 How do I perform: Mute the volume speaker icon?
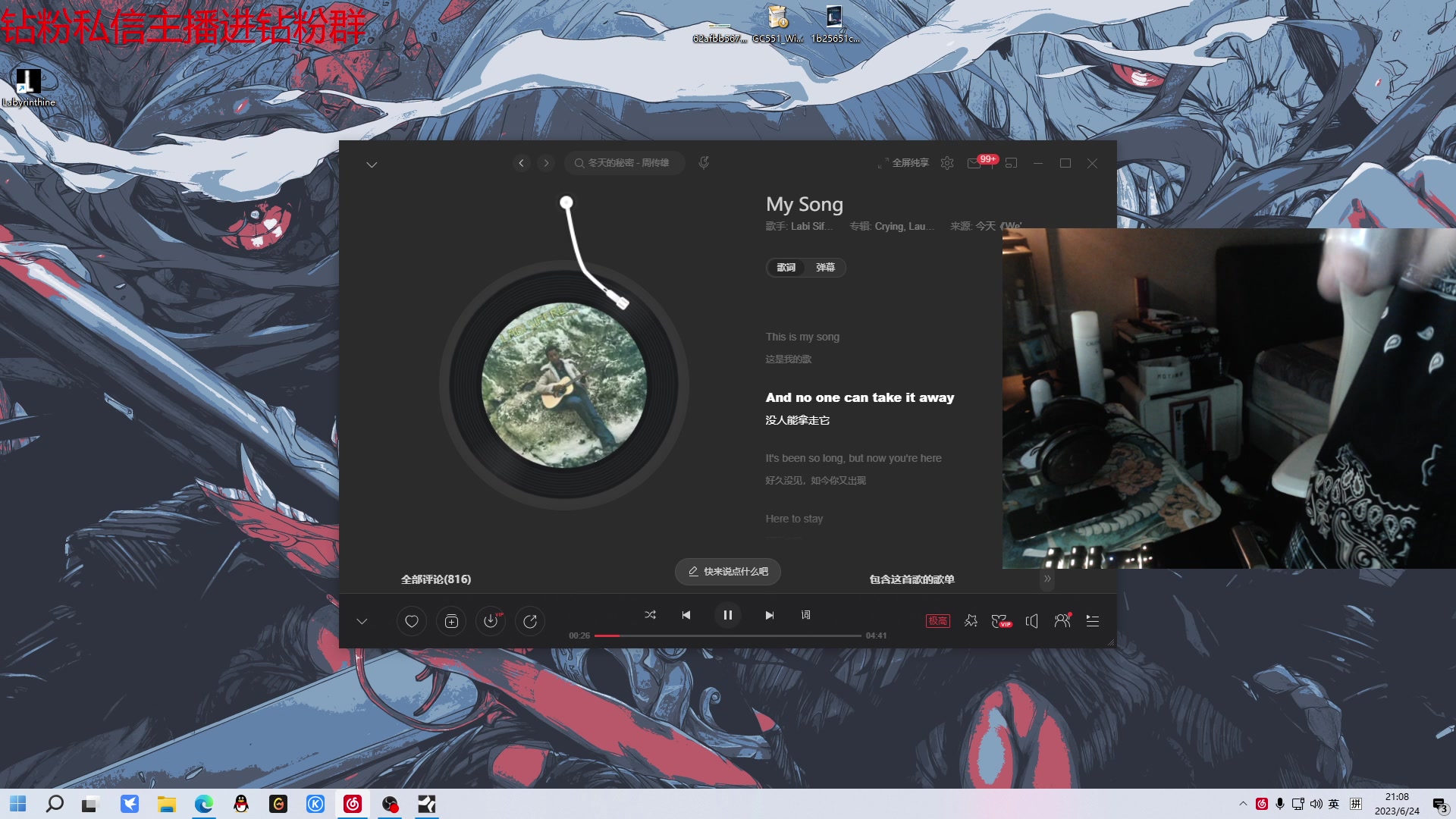tap(1031, 621)
